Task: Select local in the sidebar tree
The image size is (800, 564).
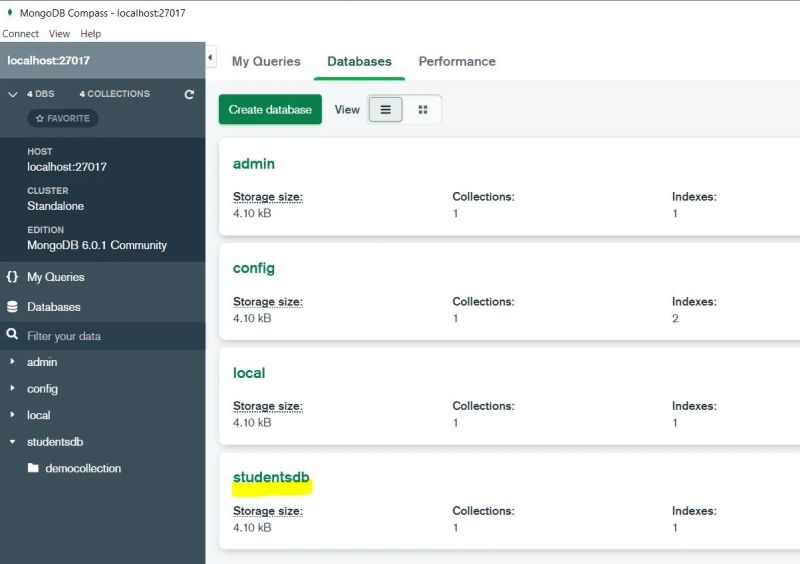Action: click(38, 415)
